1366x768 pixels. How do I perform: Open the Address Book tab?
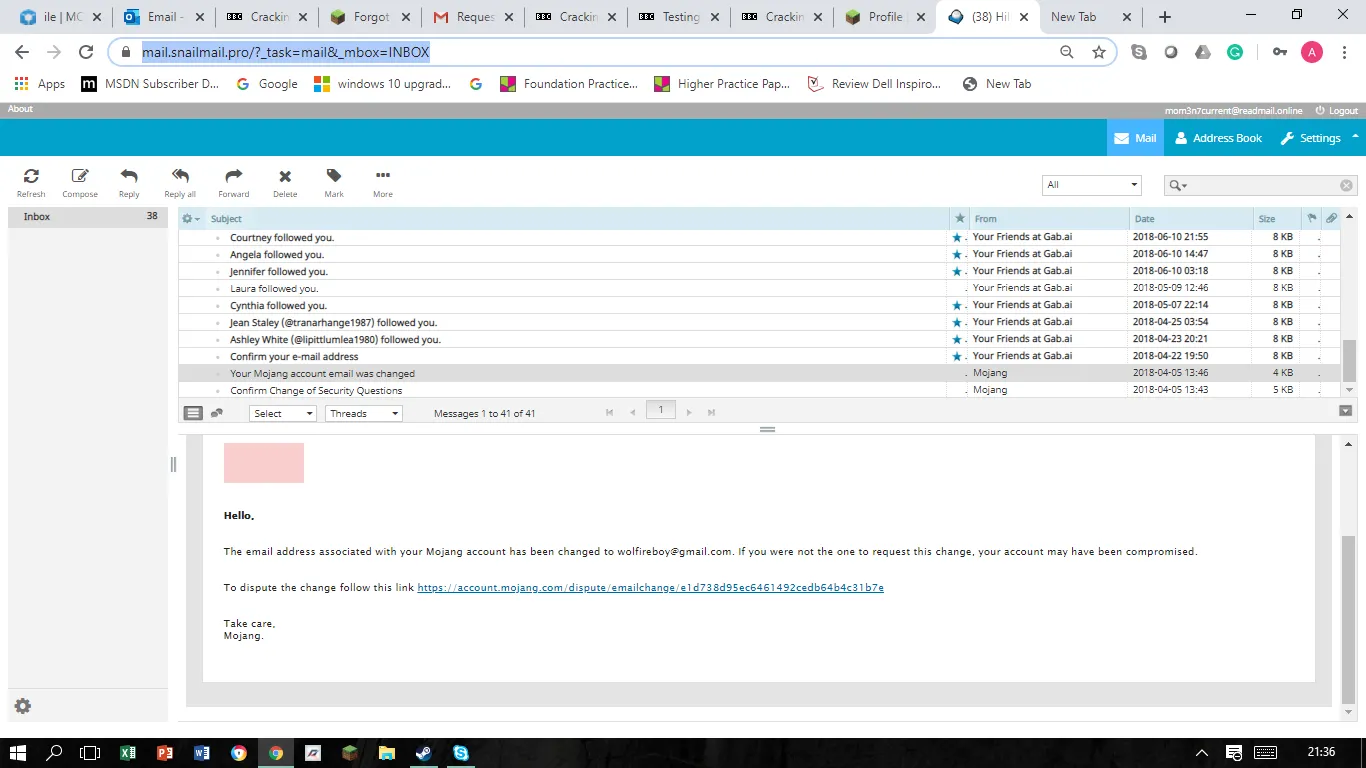(x=1218, y=138)
